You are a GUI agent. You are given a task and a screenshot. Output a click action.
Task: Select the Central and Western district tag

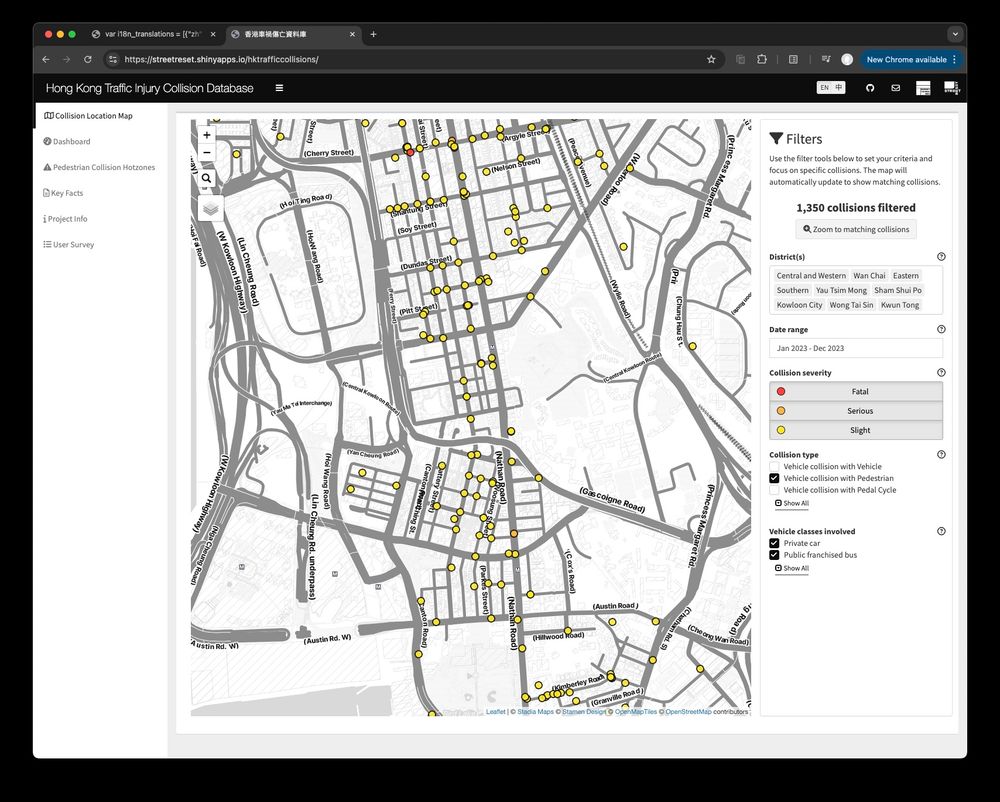click(x=811, y=275)
